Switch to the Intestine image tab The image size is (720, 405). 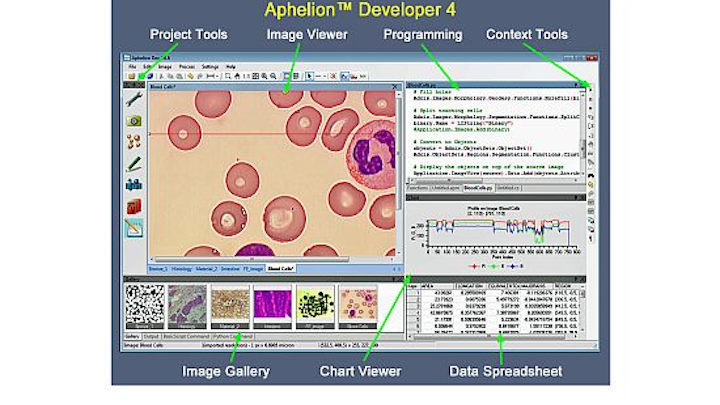(230, 269)
